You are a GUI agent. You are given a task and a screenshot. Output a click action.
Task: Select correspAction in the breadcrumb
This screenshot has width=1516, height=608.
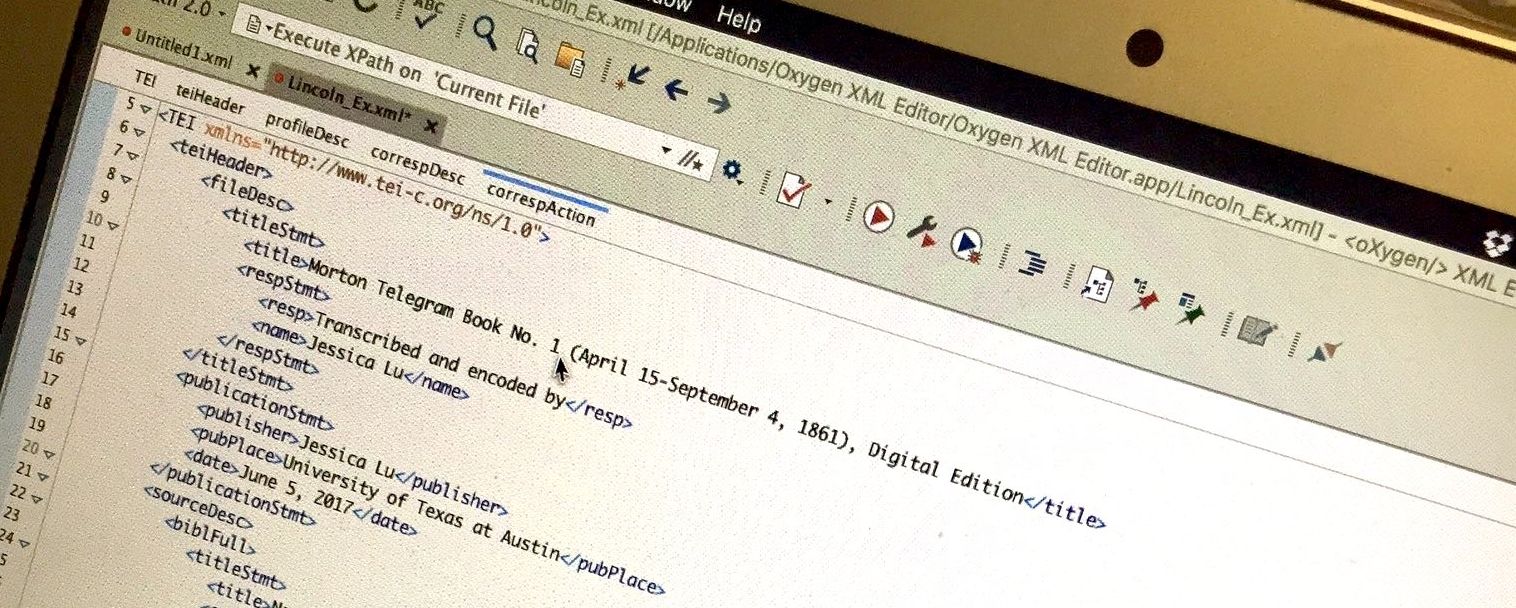click(x=541, y=202)
